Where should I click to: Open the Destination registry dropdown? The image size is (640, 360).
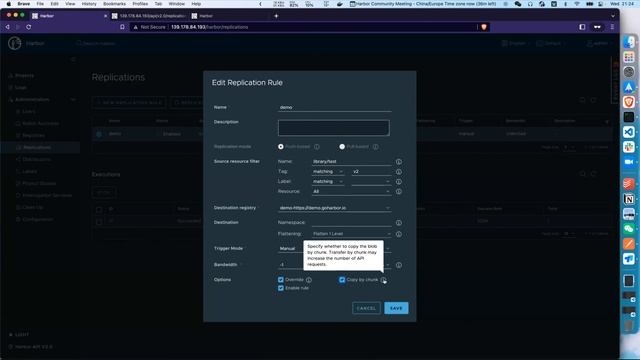[335, 208]
